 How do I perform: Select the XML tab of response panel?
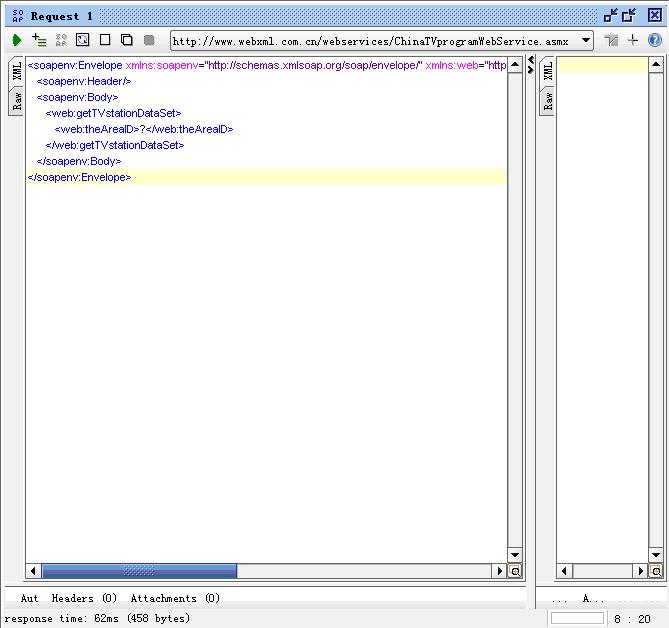click(x=548, y=71)
